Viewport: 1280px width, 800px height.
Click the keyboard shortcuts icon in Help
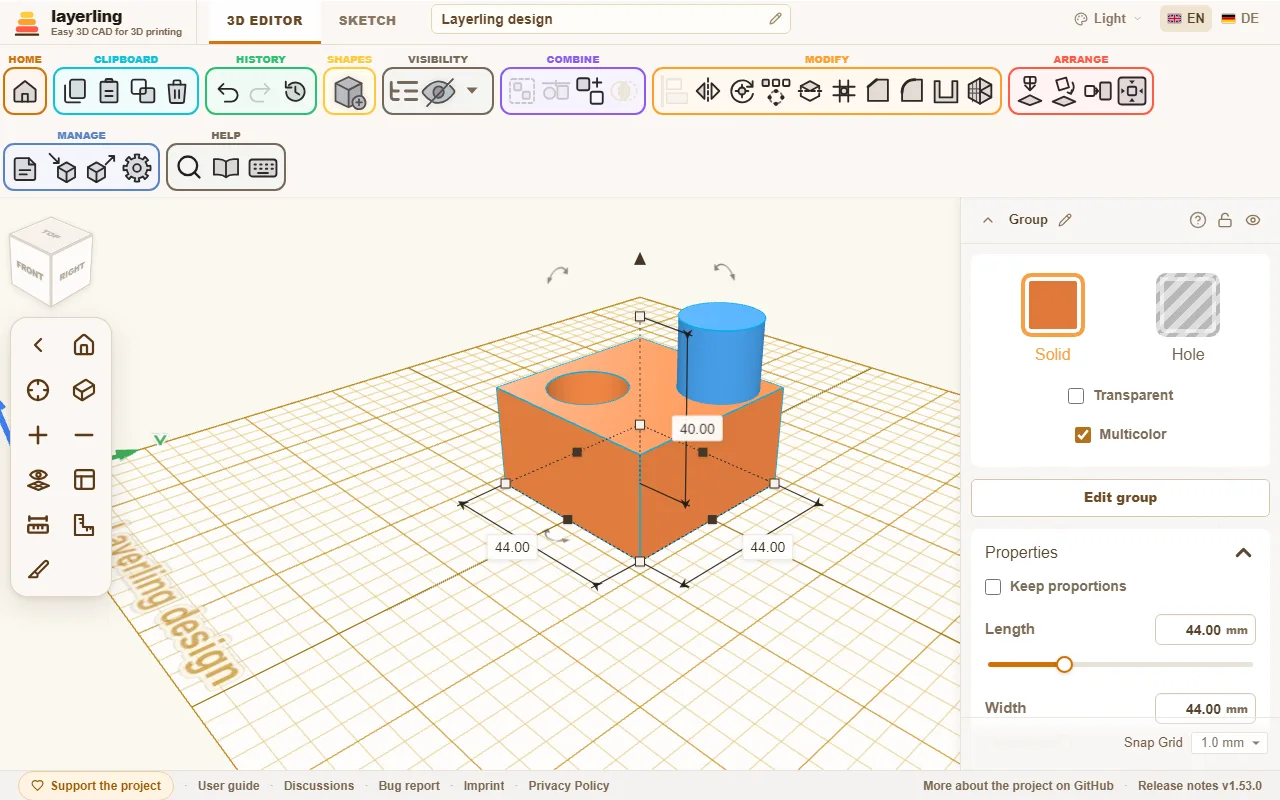pyautogui.click(x=263, y=168)
